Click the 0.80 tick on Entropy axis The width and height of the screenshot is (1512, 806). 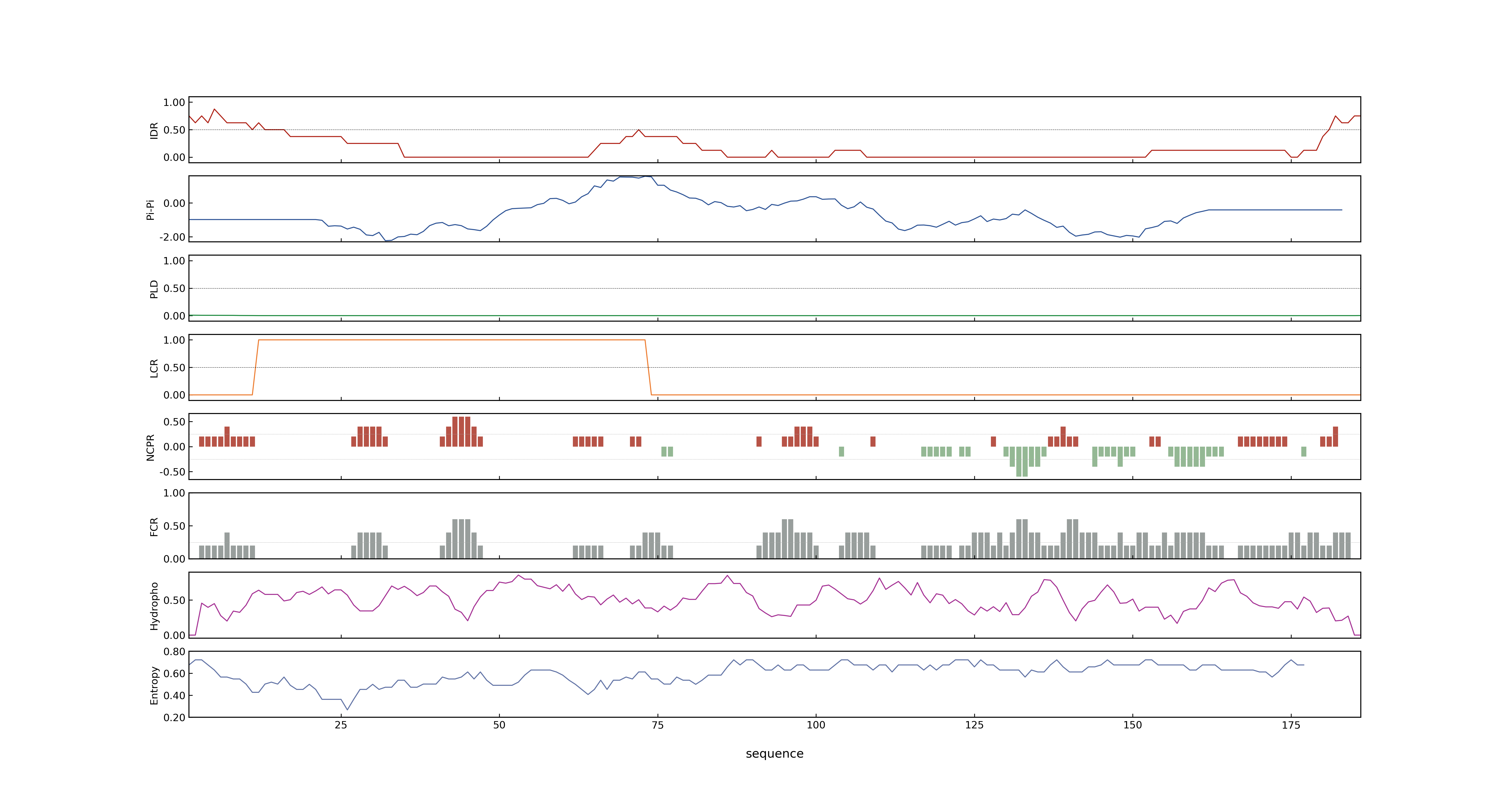point(174,652)
